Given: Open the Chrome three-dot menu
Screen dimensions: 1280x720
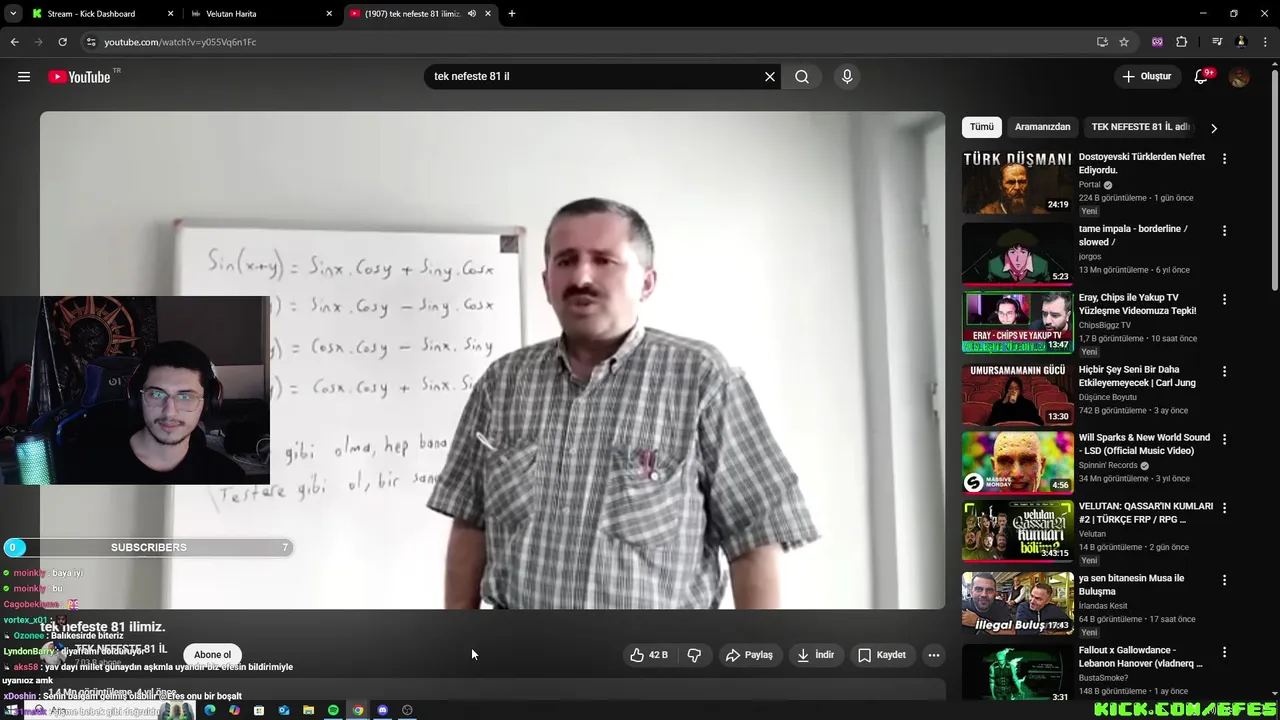Looking at the screenshot, I should click(x=1265, y=42).
